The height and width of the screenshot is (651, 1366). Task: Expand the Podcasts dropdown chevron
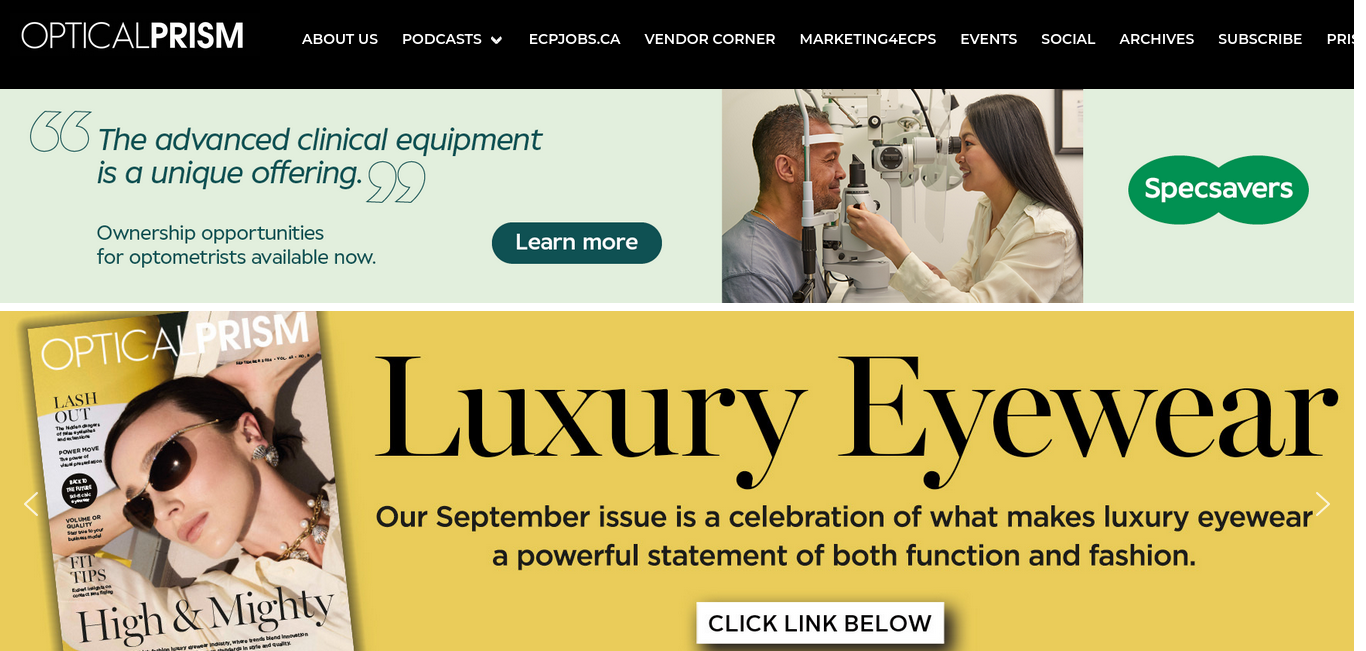[496, 40]
